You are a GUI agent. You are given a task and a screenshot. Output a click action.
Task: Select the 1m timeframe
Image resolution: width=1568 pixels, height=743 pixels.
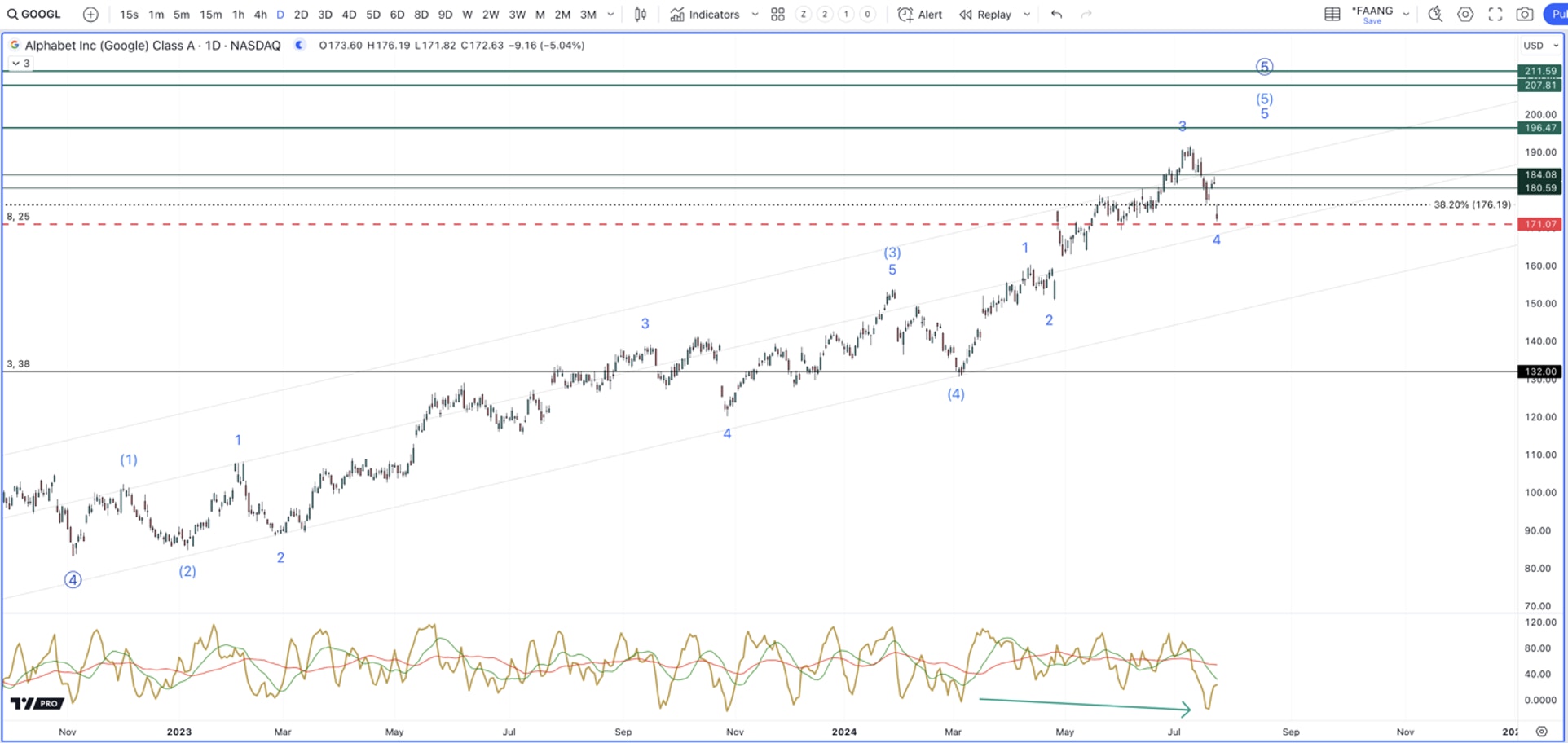[156, 14]
